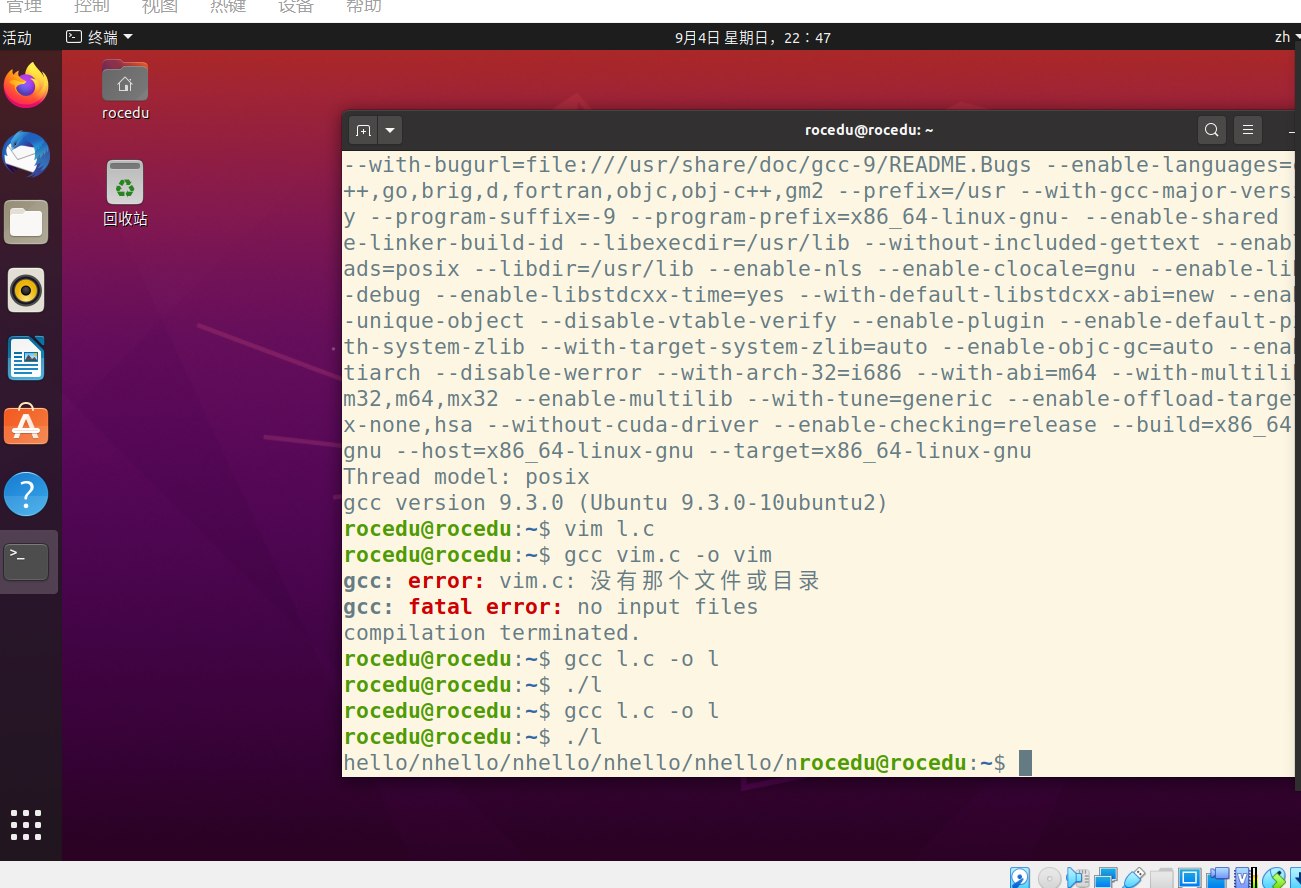Select the Terminal icon in the dock
Viewport: 1301px width, 888px height.
[x=26, y=562]
